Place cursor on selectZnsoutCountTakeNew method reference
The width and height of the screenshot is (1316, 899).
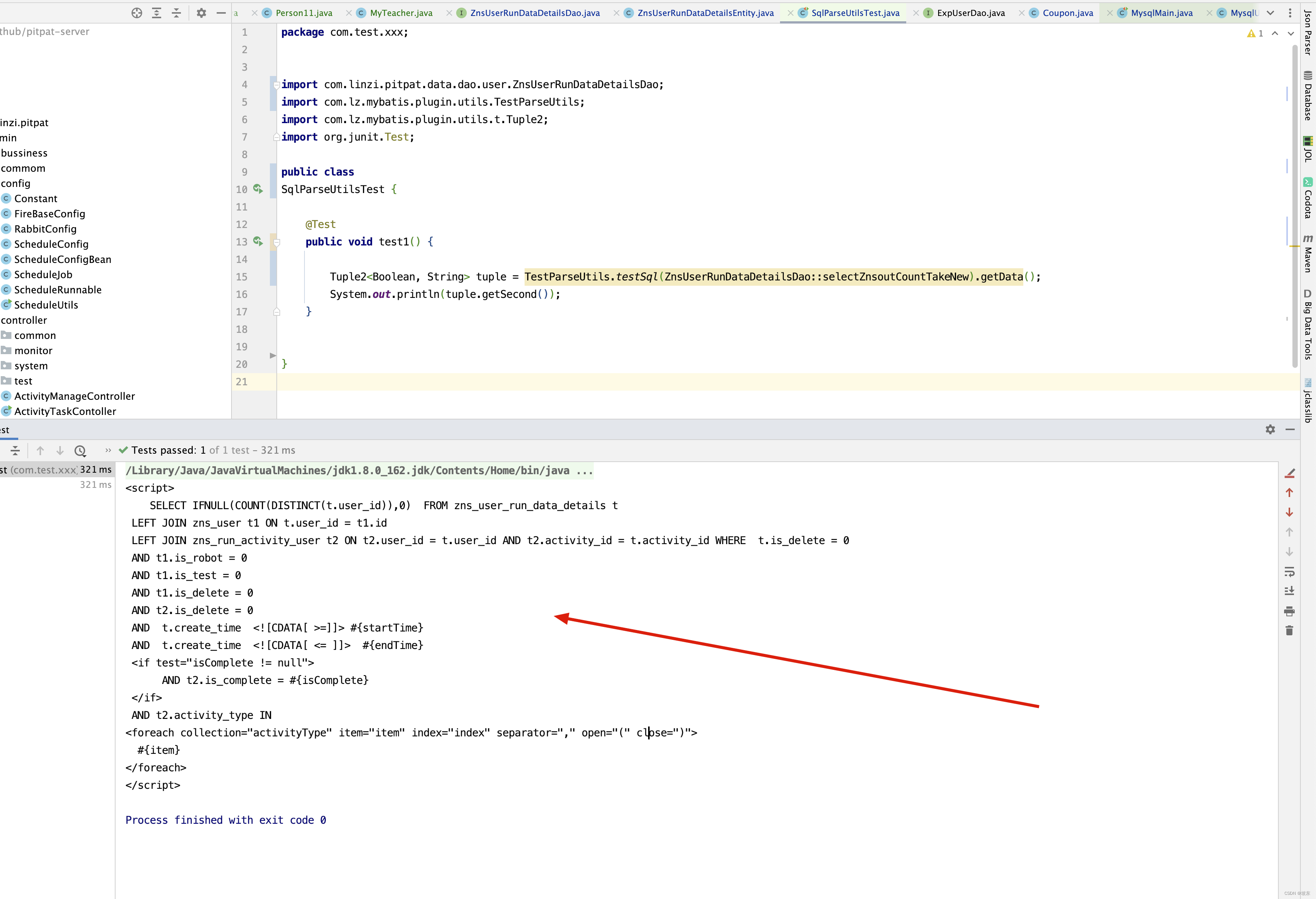[x=896, y=277]
